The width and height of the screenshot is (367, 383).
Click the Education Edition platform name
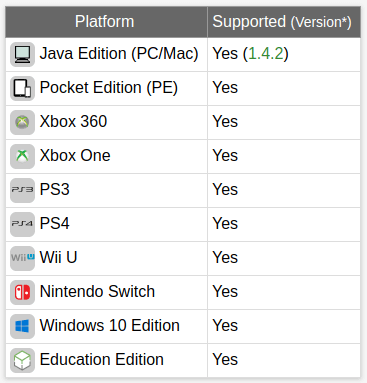102,359
